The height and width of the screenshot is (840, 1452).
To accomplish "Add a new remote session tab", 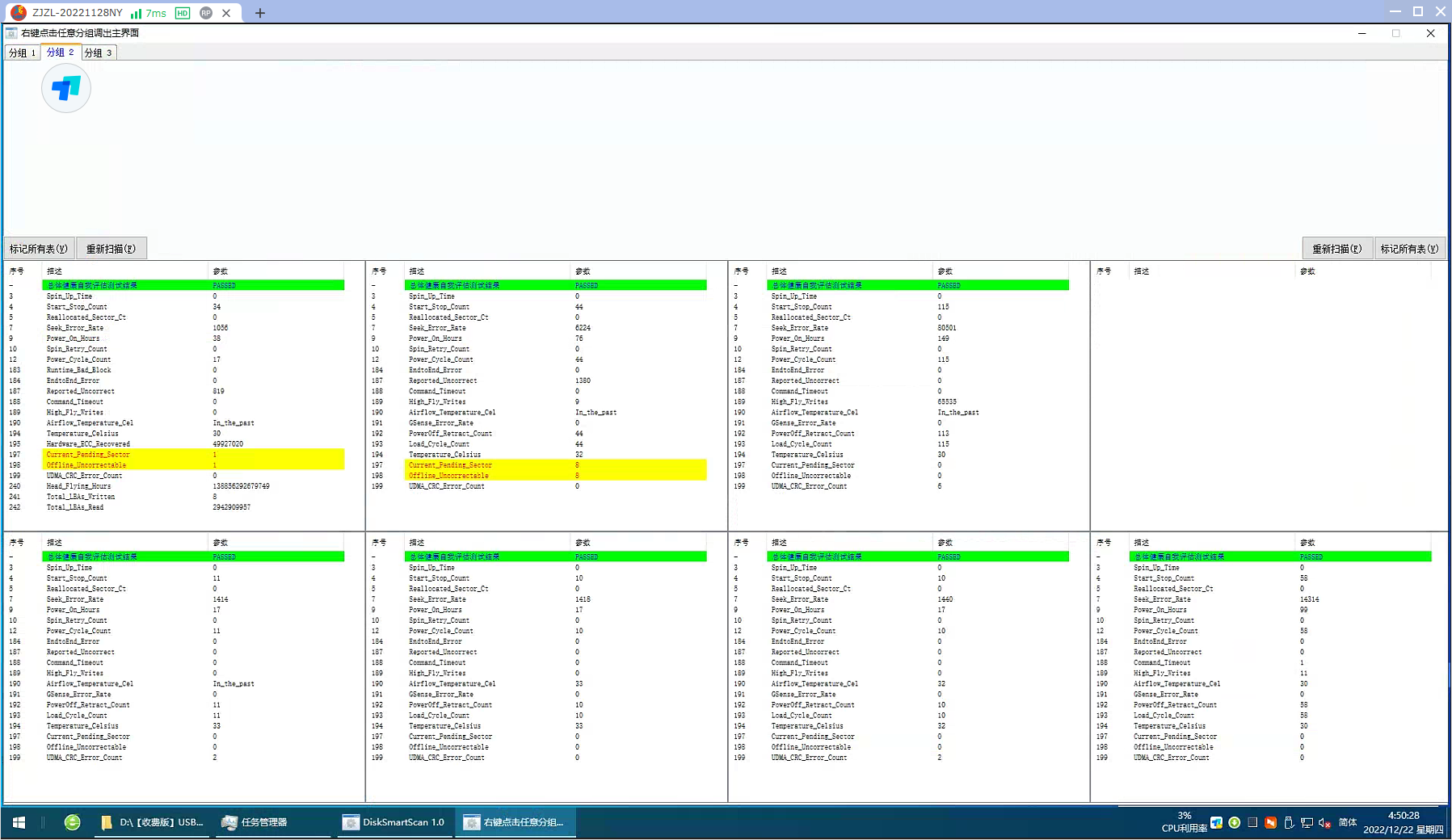I will tap(259, 13).
